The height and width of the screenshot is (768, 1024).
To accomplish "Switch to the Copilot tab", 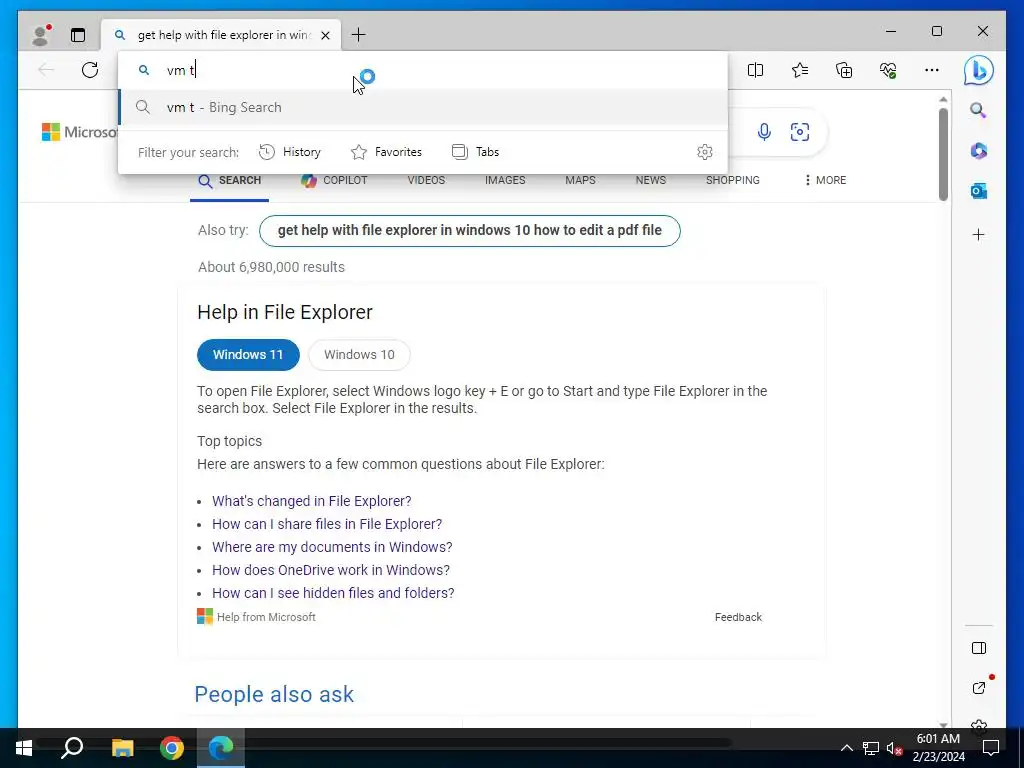I will [334, 180].
